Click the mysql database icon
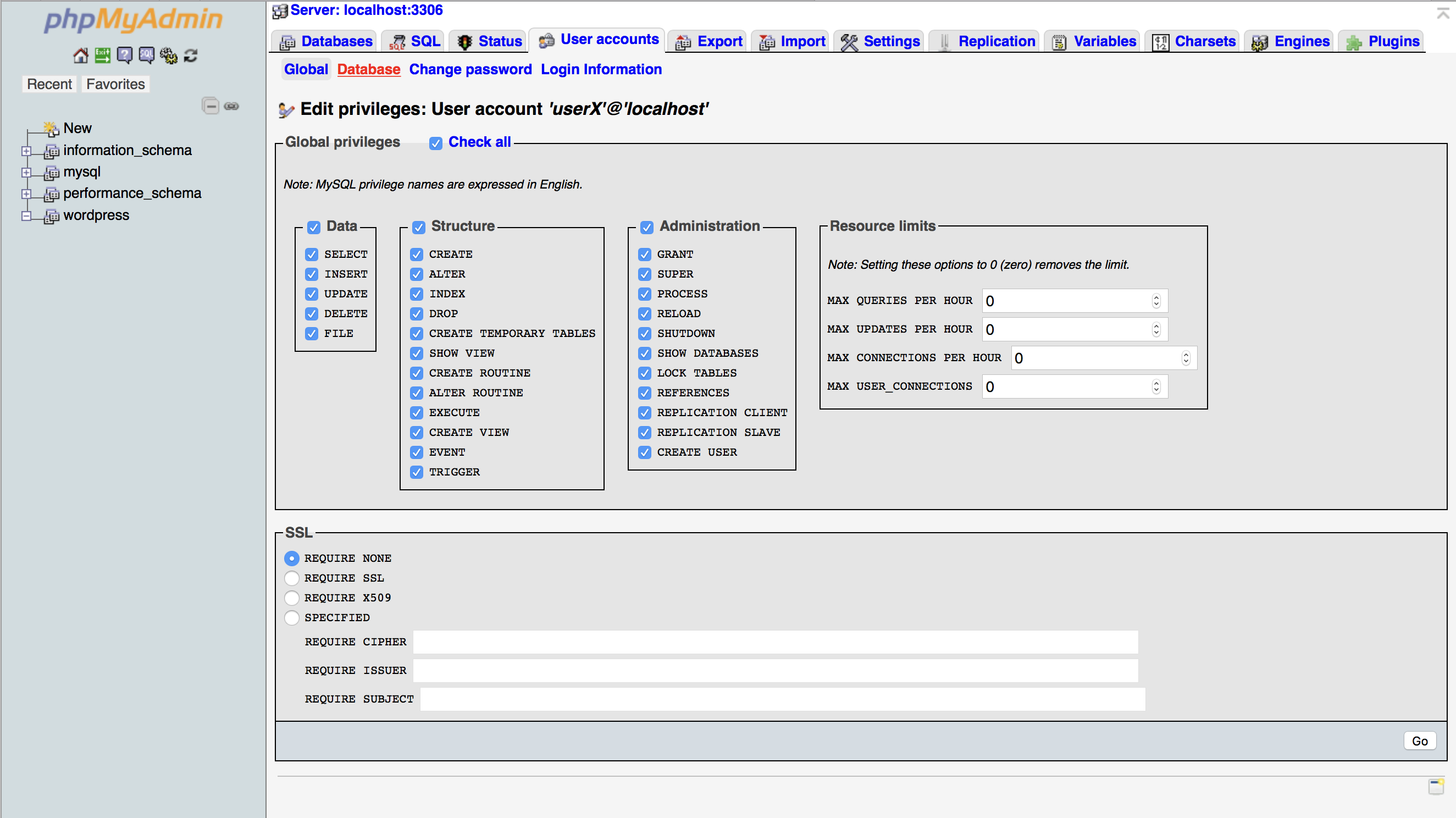1456x818 pixels. pos(52,173)
